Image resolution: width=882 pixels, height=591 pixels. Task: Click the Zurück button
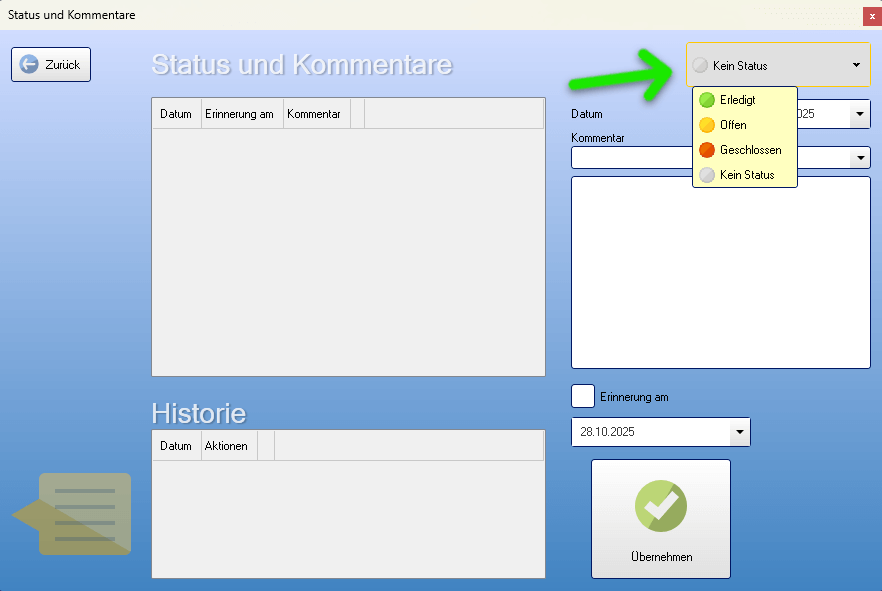coord(50,64)
